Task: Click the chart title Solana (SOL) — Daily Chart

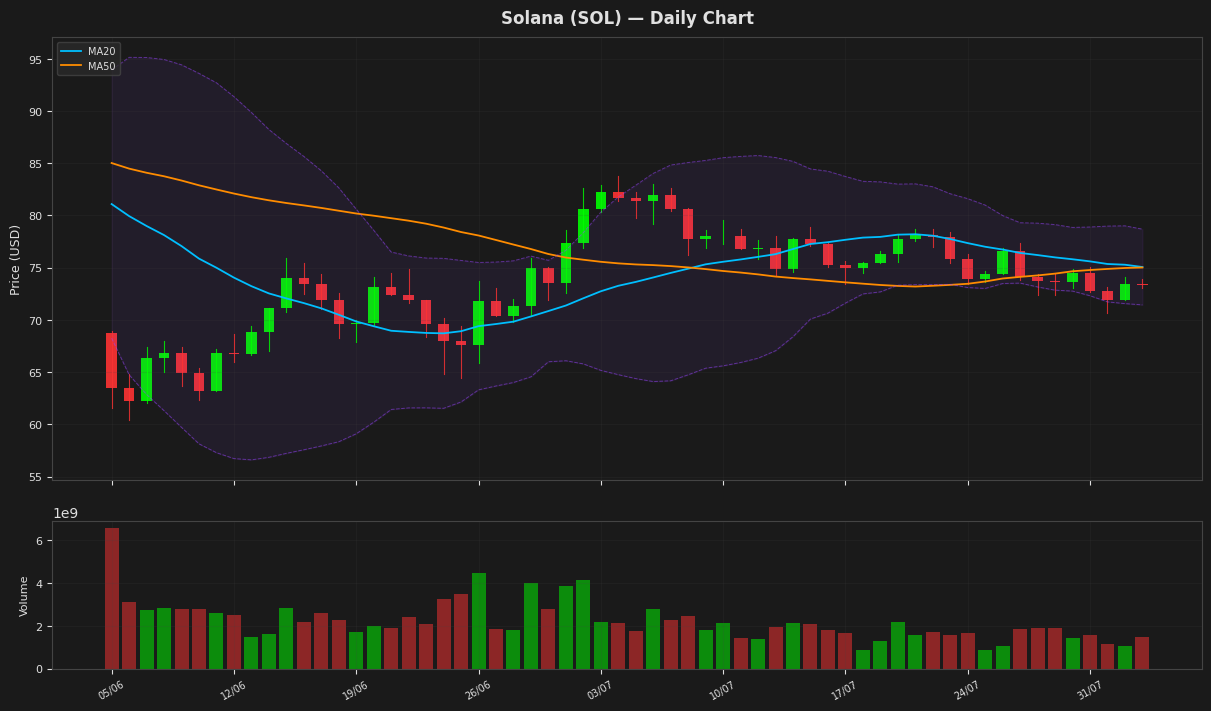Action: click(x=627, y=19)
